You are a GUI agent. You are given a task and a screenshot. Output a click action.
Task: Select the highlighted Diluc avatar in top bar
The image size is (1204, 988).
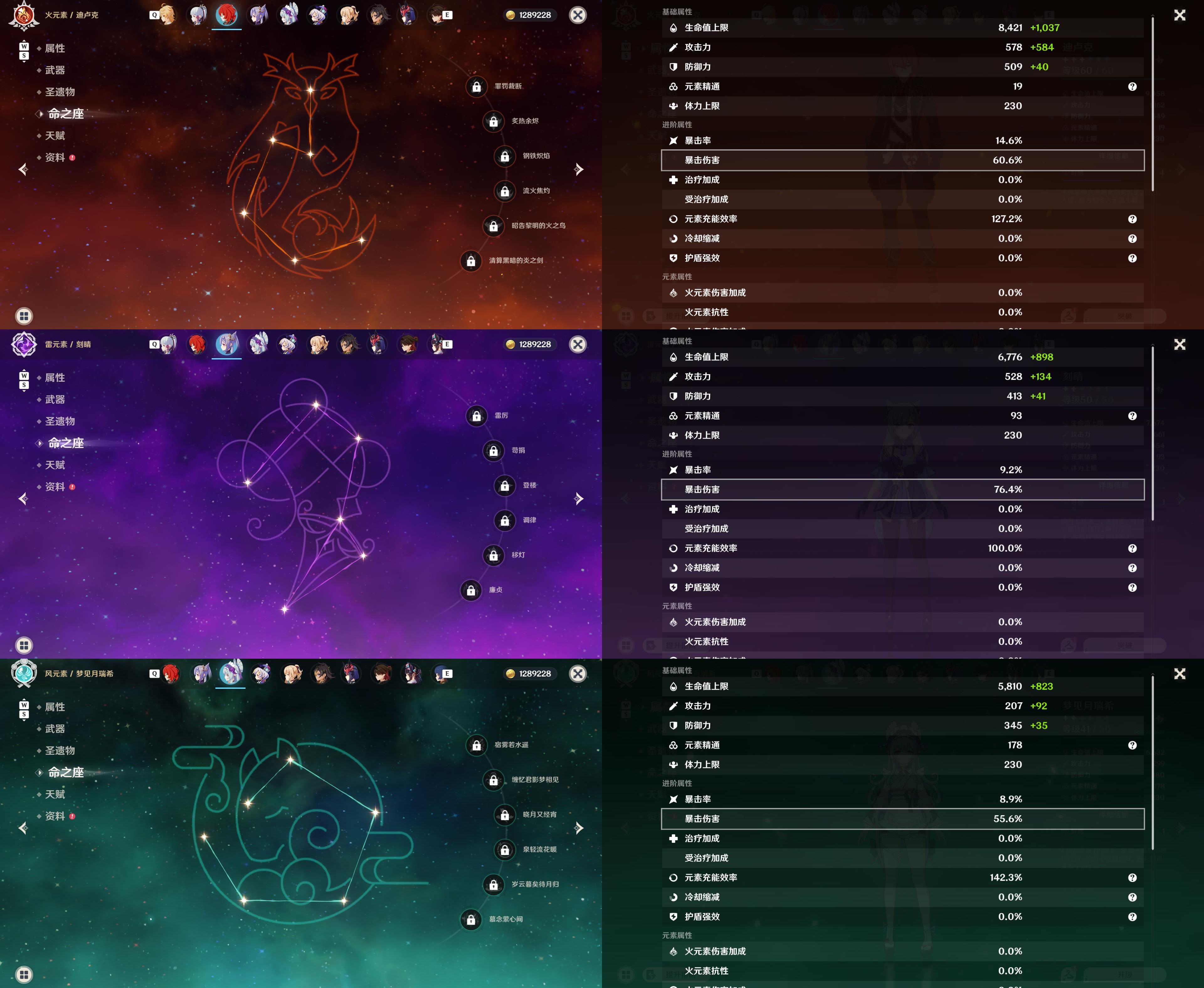(x=226, y=15)
